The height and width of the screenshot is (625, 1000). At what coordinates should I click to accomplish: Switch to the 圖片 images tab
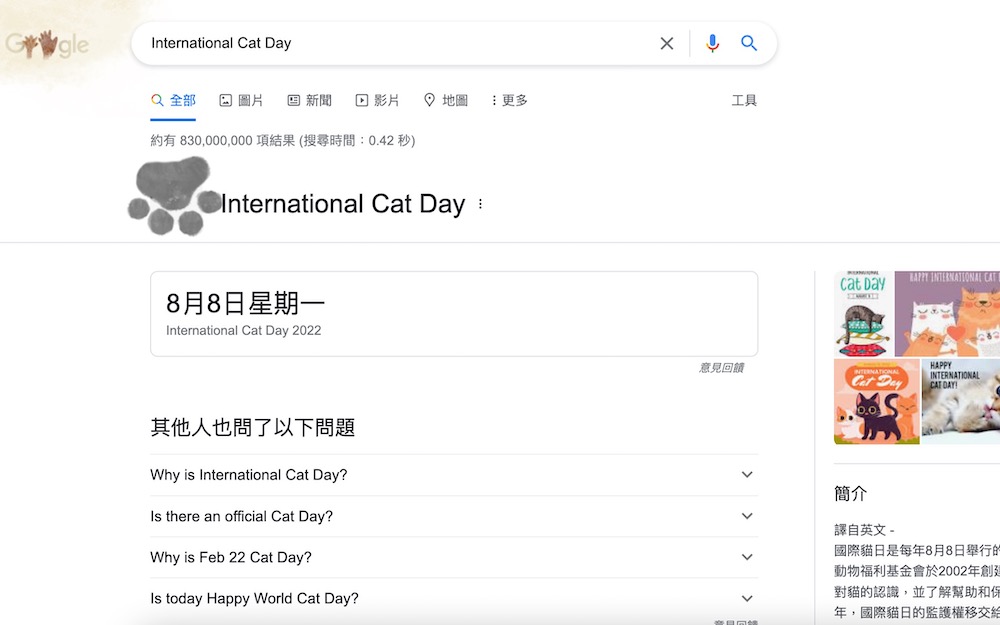(241, 100)
